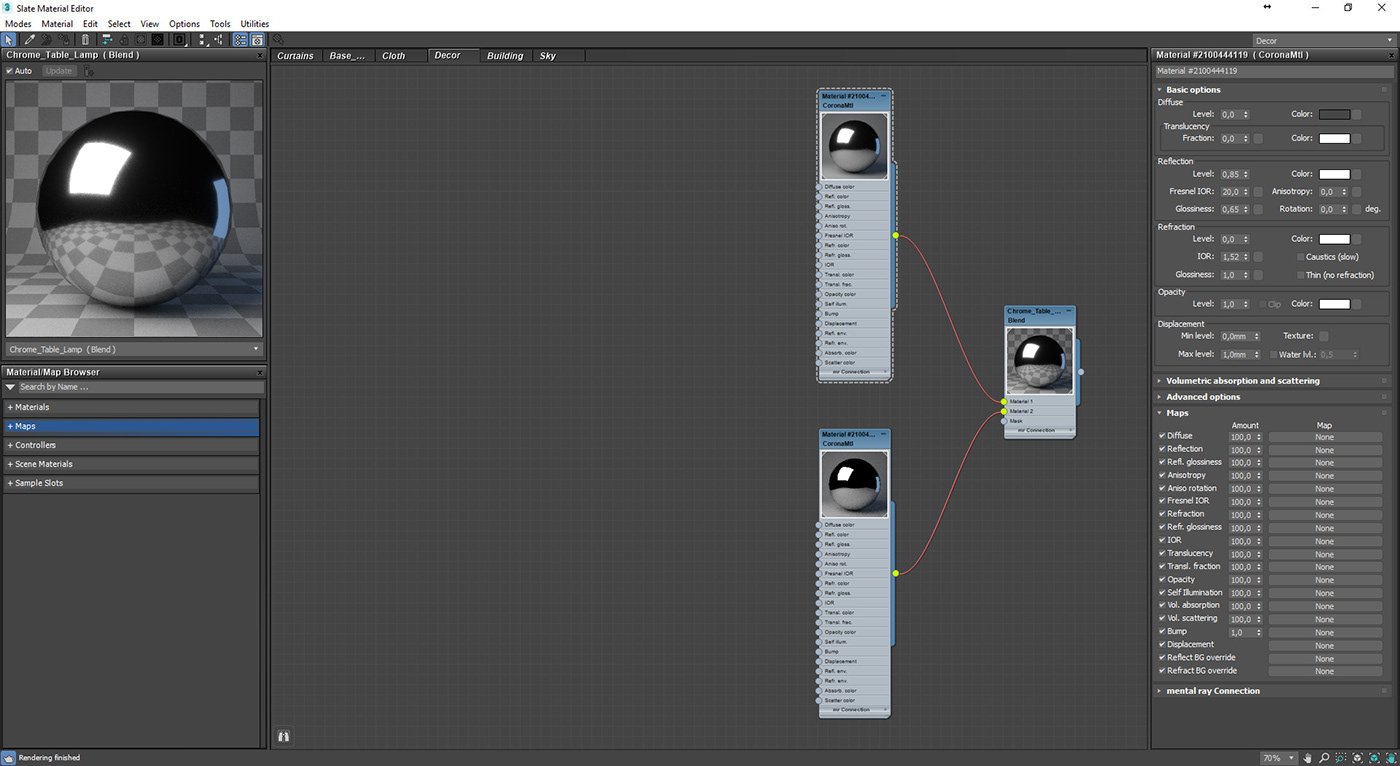Click the Delete Selected trash icon

point(85,40)
